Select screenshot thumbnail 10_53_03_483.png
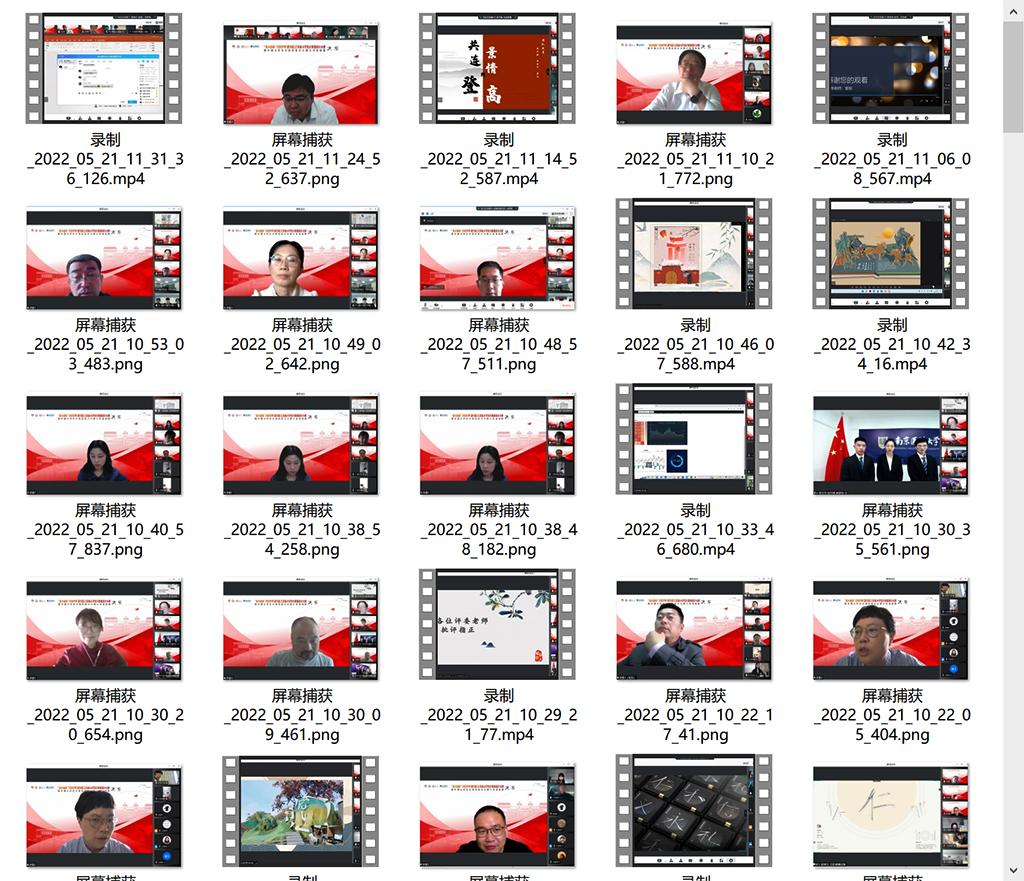The width and height of the screenshot is (1024, 881). pyautogui.click(x=105, y=254)
